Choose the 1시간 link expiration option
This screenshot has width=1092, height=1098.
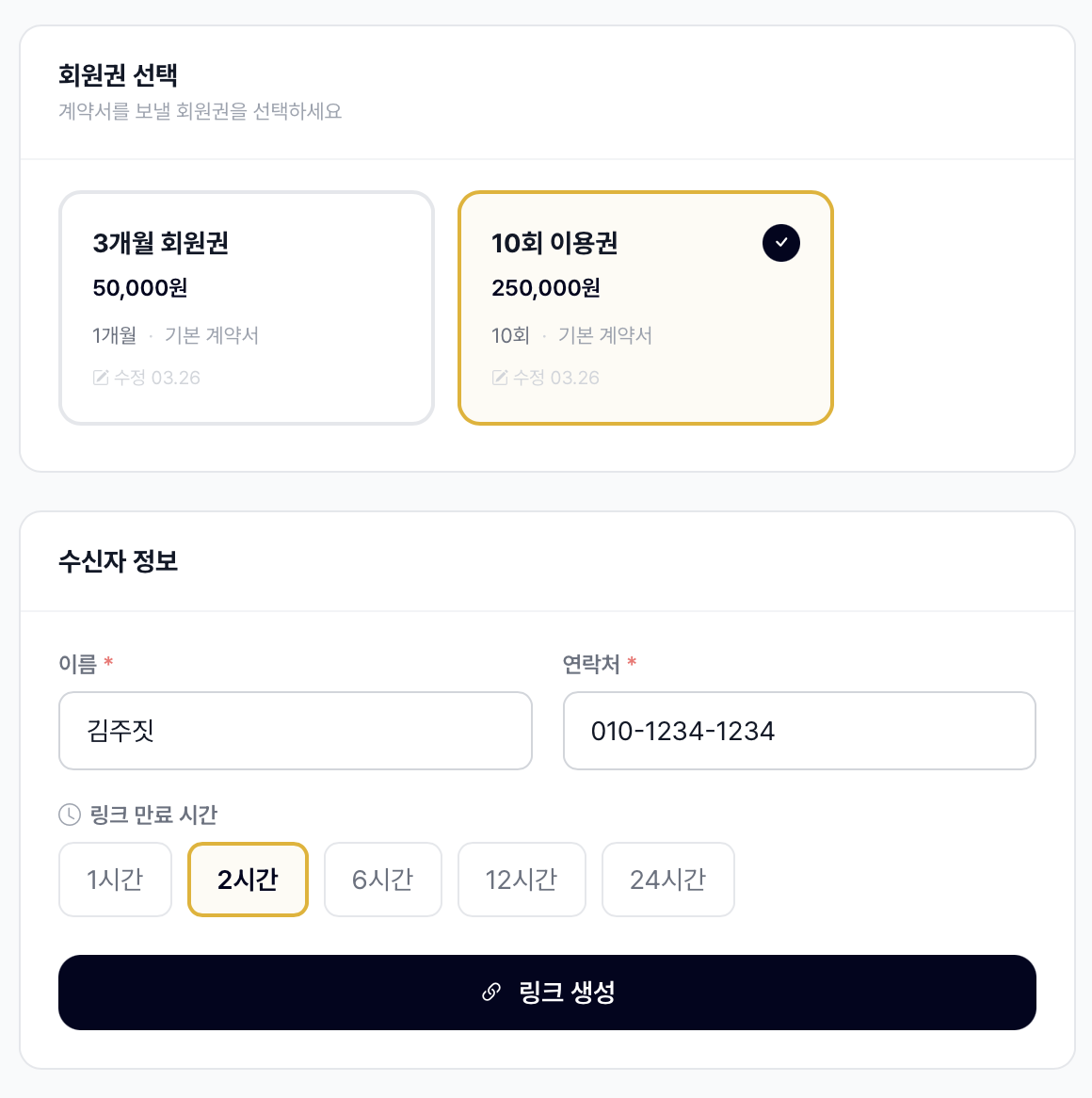tap(115, 880)
